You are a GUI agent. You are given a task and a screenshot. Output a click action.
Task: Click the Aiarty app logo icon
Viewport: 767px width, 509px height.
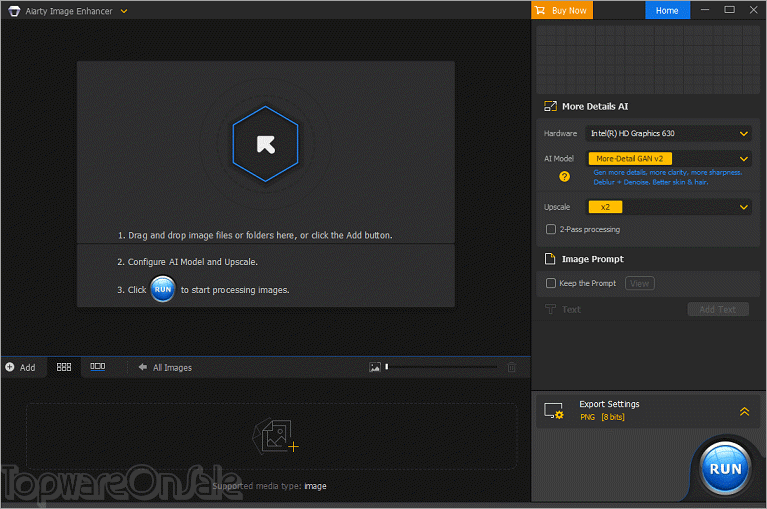[x=14, y=11]
